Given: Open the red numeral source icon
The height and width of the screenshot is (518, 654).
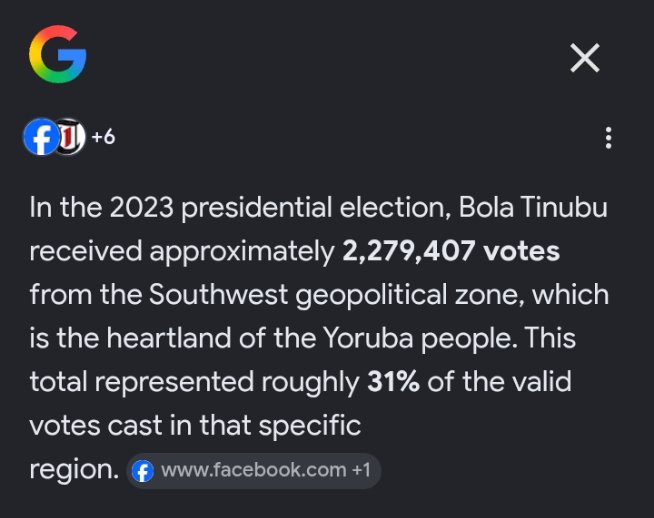Looking at the screenshot, I should pos(70,137).
